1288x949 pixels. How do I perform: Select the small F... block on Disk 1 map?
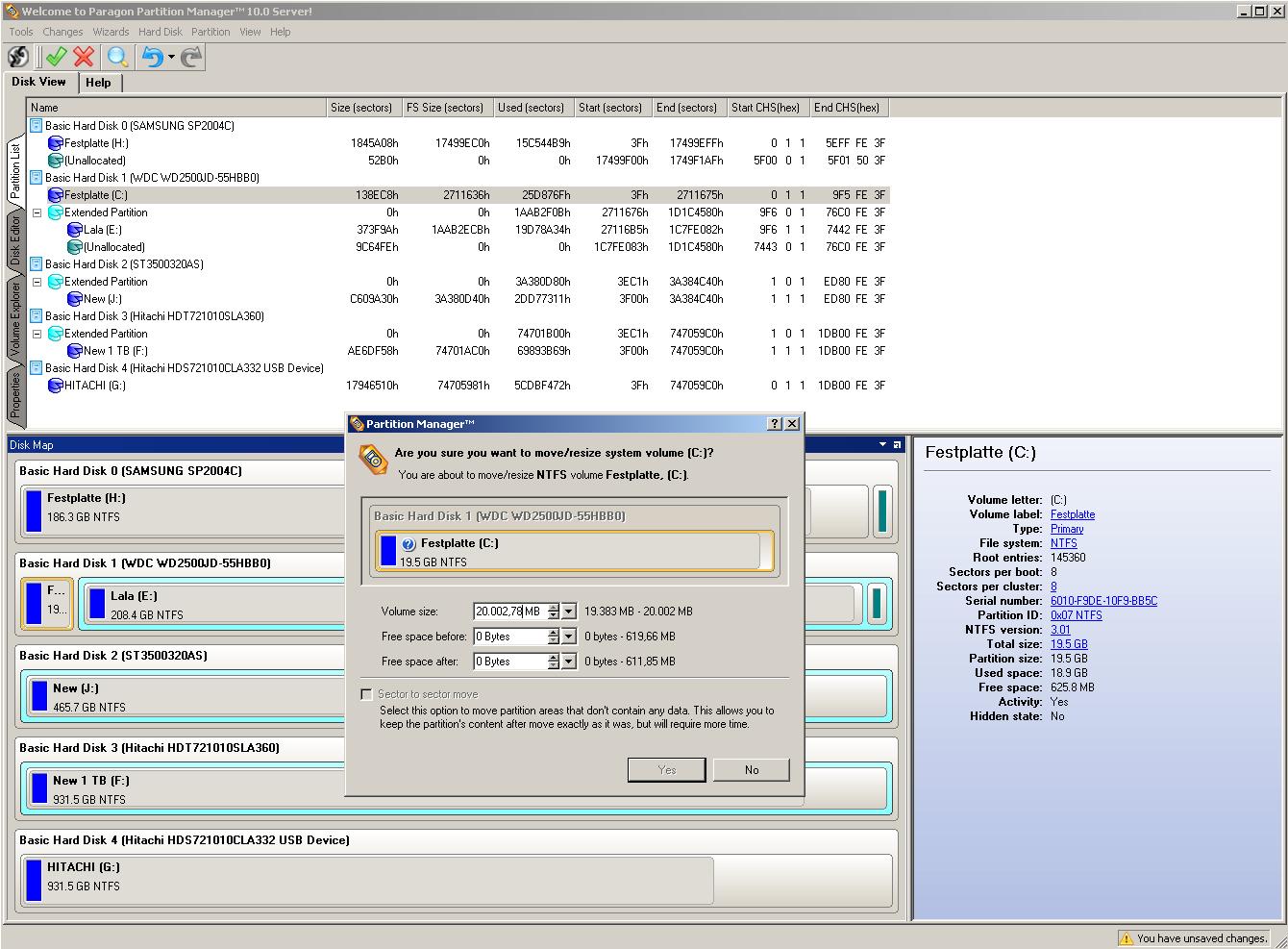point(46,603)
